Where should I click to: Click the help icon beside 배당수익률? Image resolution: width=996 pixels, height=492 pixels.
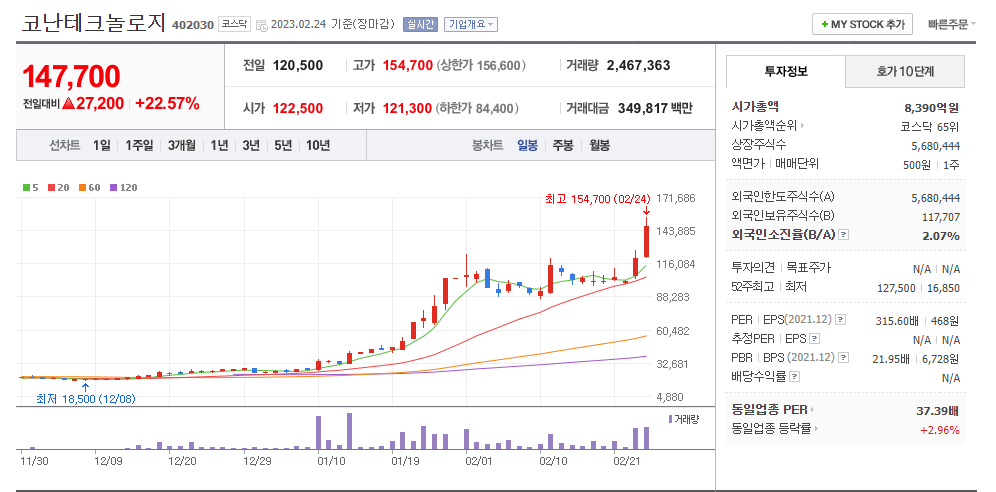tap(795, 377)
